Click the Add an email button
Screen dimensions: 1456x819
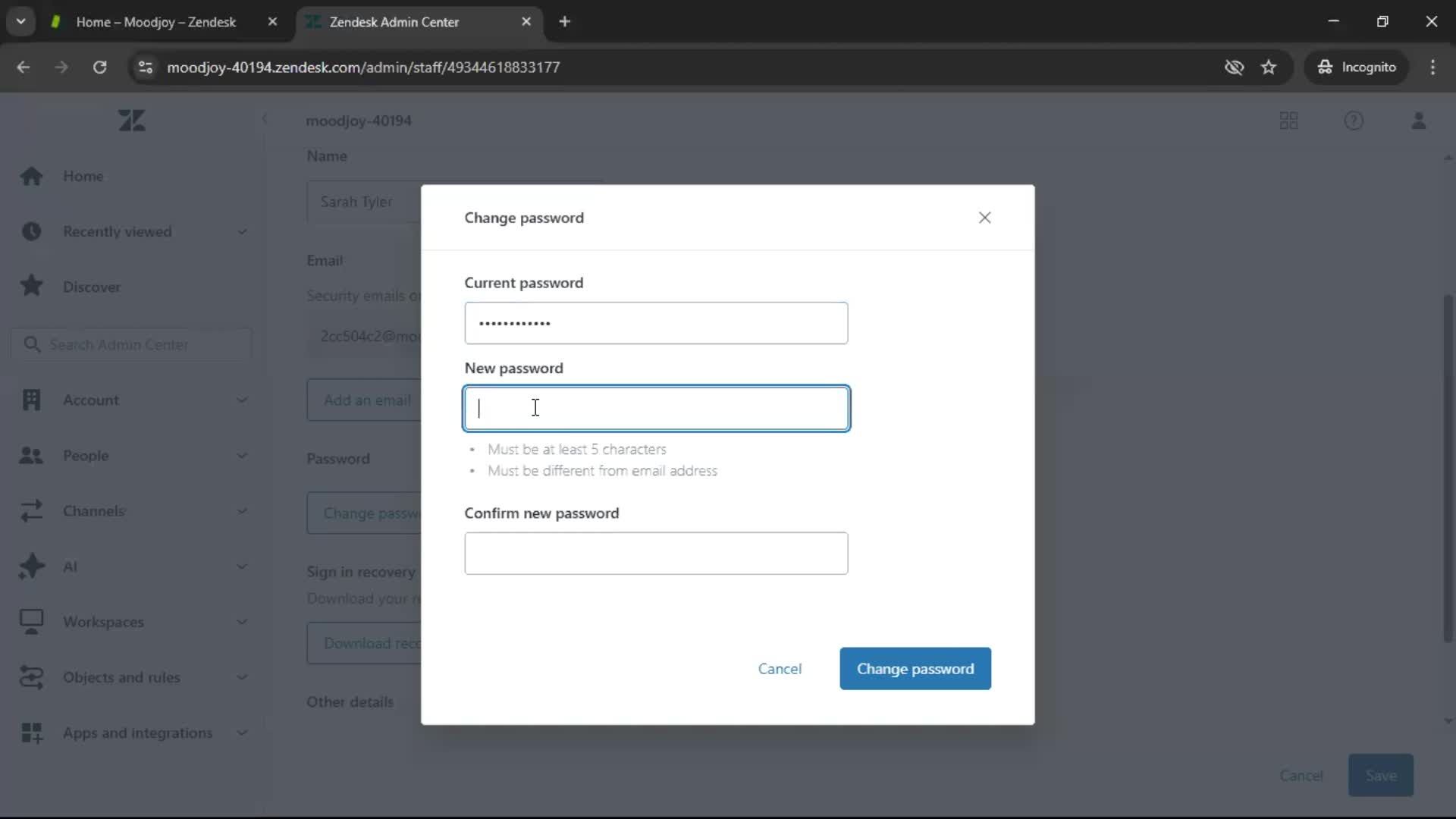pyautogui.click(x=365, y=400)
